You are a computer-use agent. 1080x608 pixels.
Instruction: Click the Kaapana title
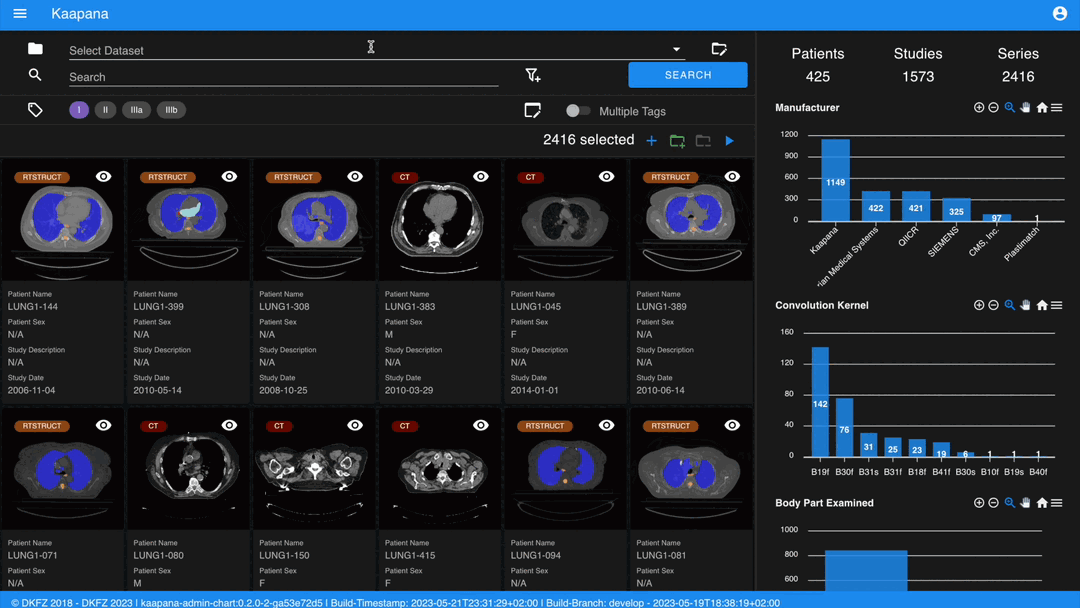coord(80,14)
